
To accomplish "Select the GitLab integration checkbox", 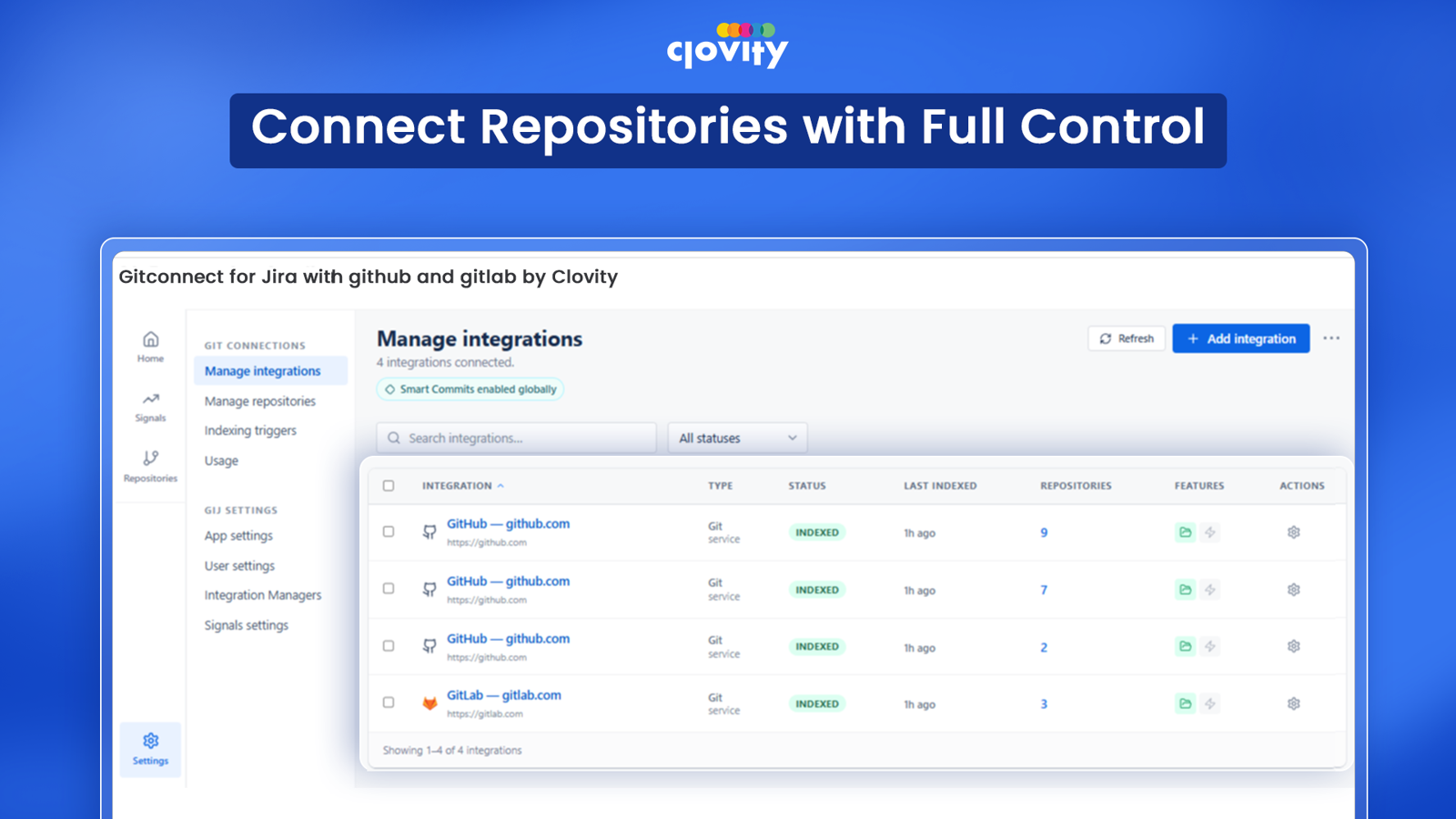I will tap(389, 703).
